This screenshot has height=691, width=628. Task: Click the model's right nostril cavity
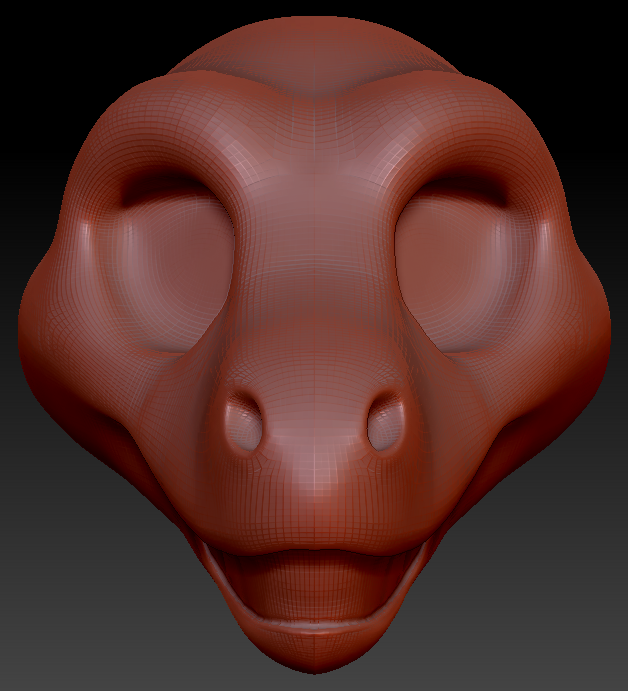(386, 421)
